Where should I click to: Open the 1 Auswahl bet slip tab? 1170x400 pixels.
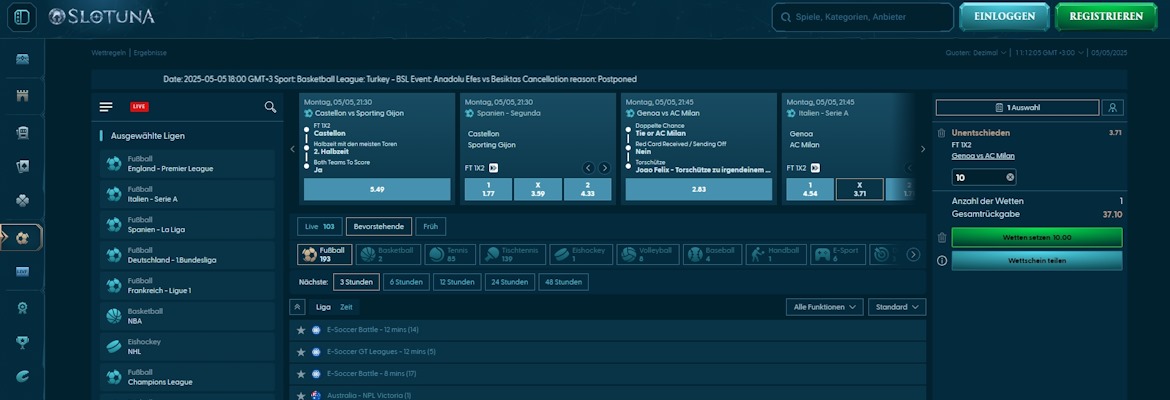point(1017,107)
